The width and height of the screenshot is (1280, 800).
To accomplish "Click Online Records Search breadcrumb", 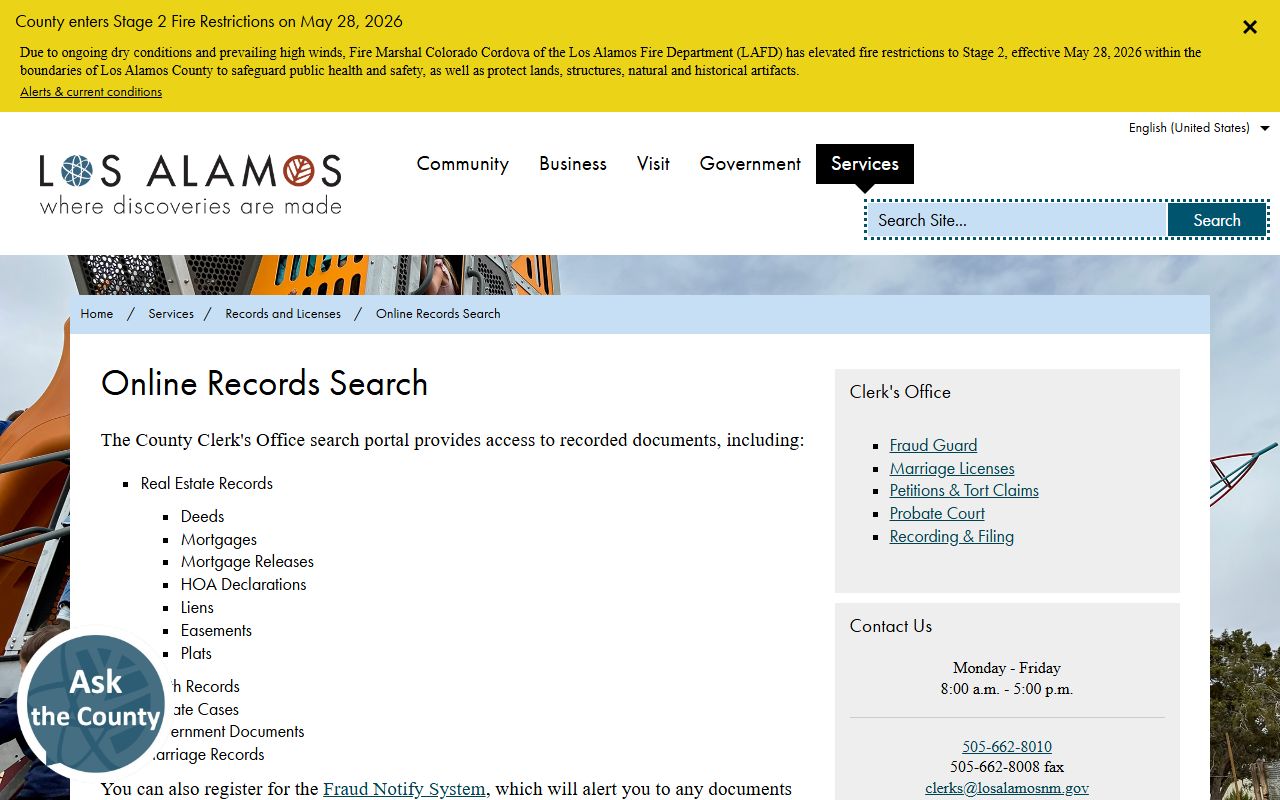I will pyautogui.click(x=438, y=314).
